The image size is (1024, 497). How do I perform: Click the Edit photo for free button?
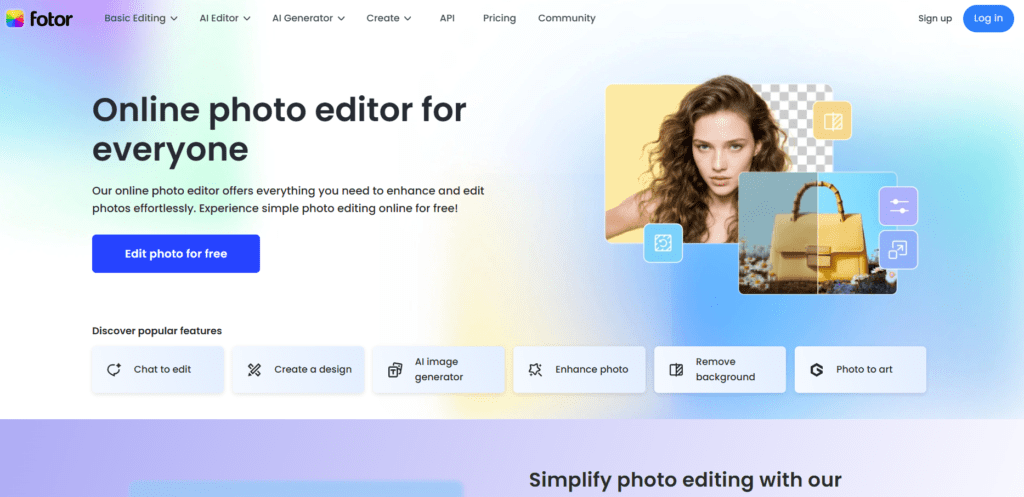[x=176, y=253]
